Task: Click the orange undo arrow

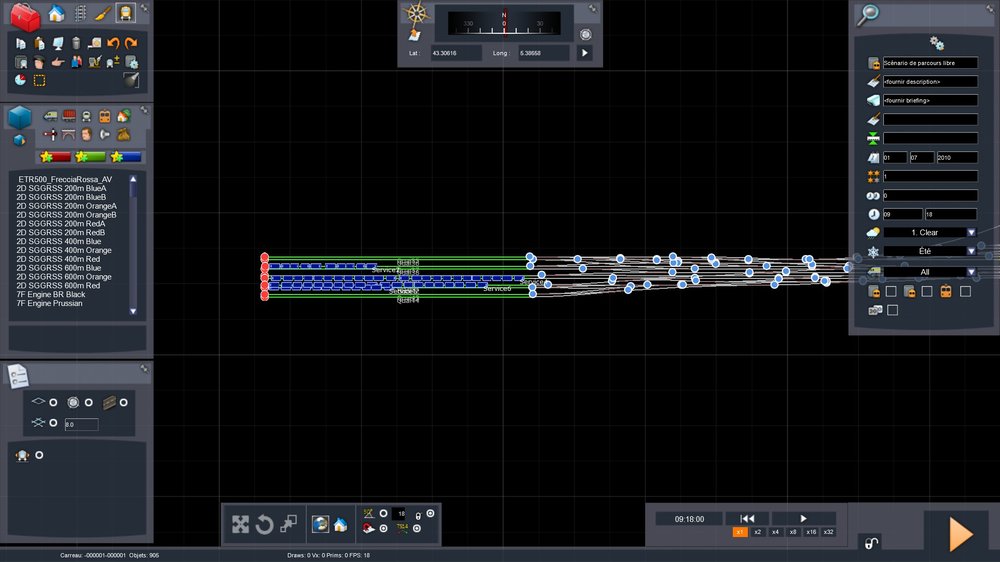Action: click(x=113, y=43)
